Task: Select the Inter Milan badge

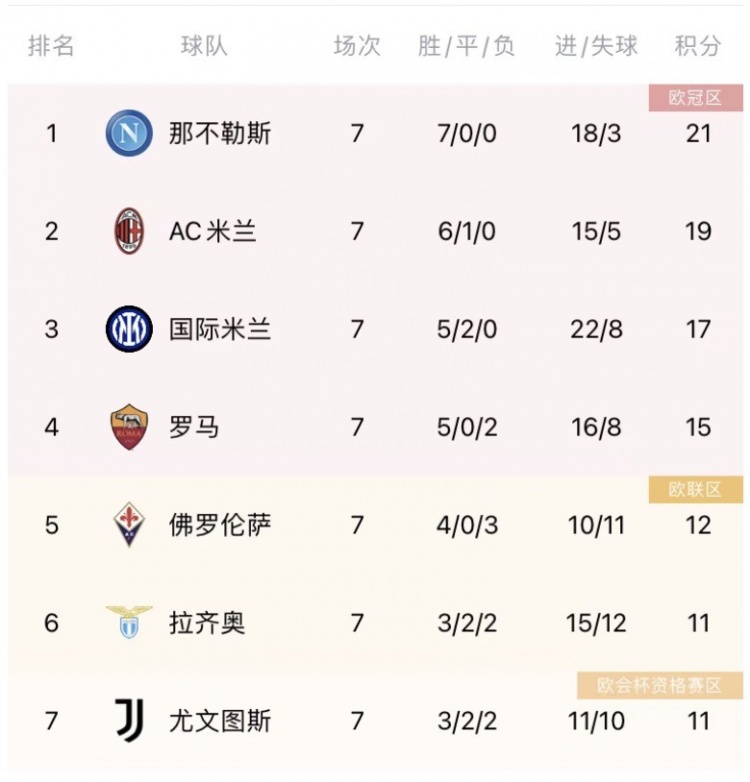Action: tap(129, 329)
